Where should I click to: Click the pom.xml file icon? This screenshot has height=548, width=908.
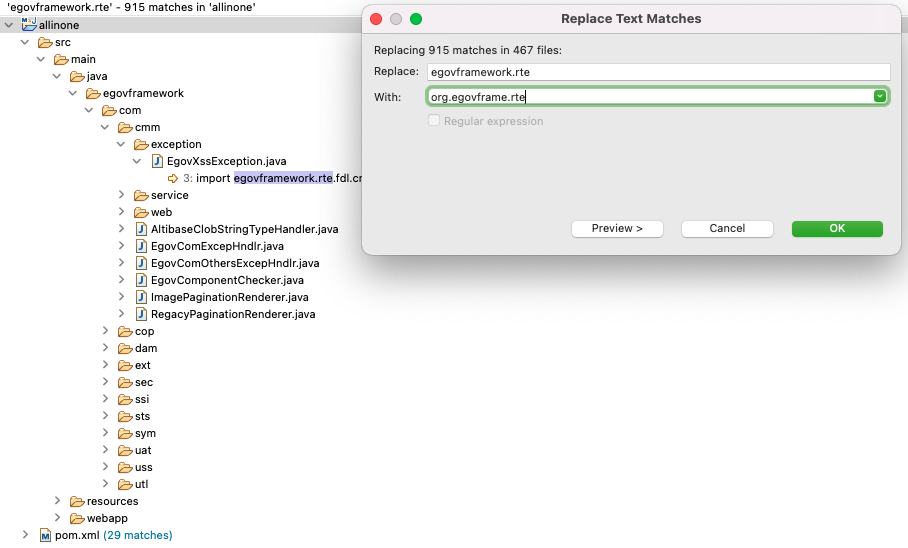pyautogui.click(x=45, y=535)
